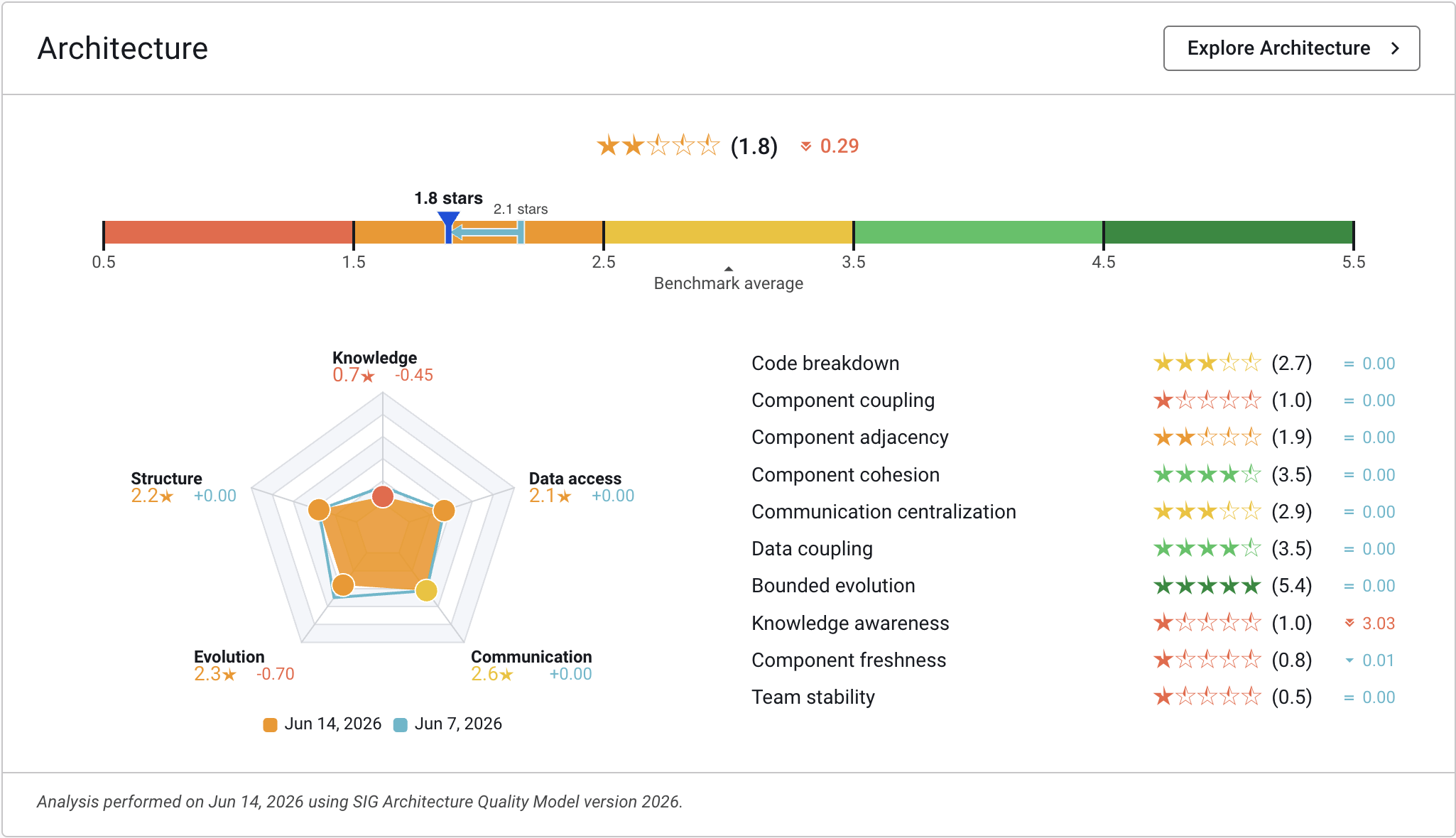Image resolution: width=1456 pixels, height=838 pixels.
Task: Click the blue 1.8 stars marker triangle
Action: pos(448,218)
